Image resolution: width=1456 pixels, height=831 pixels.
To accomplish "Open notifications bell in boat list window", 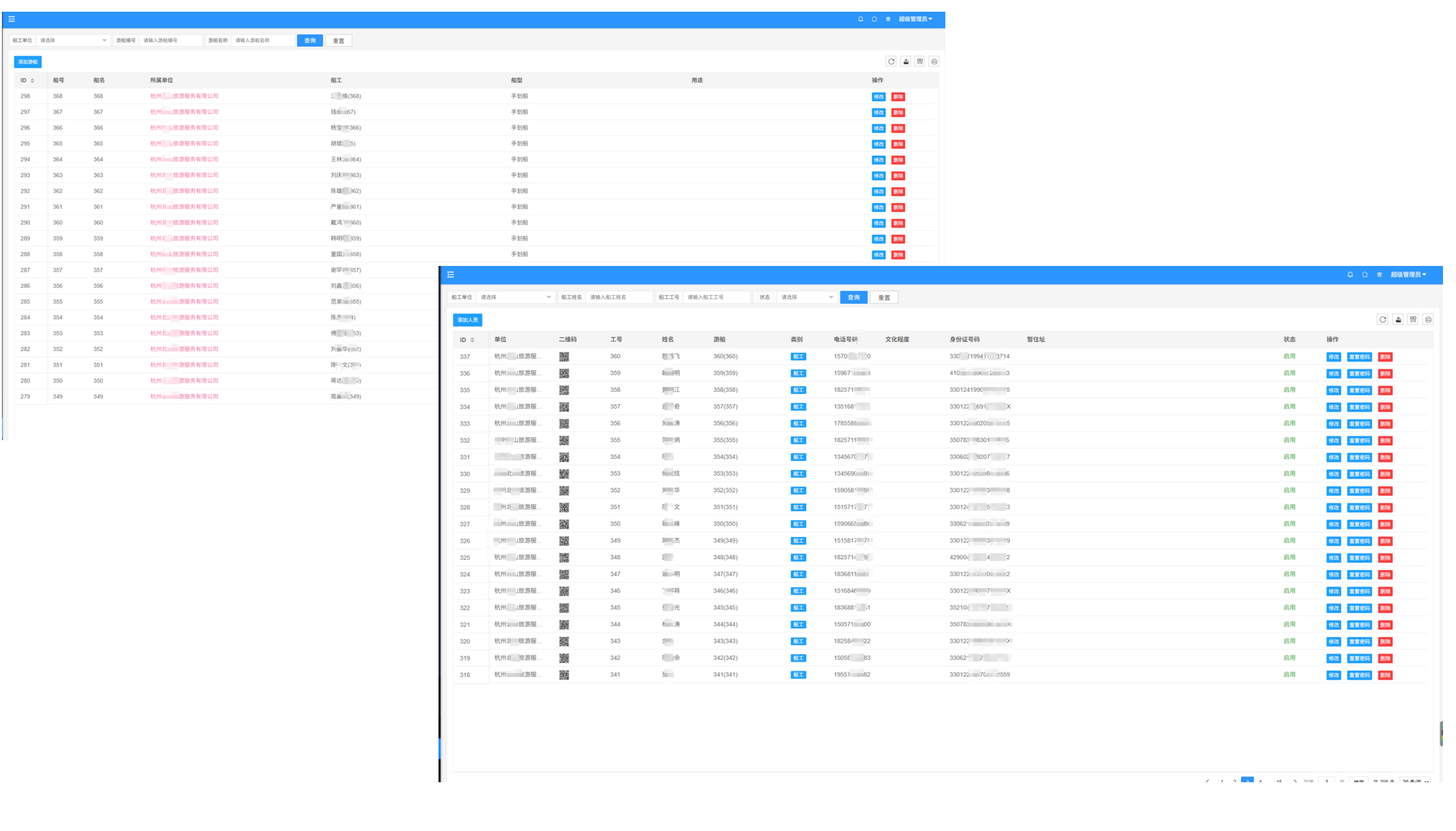I will pyautogui.click(x=860, y=19).
